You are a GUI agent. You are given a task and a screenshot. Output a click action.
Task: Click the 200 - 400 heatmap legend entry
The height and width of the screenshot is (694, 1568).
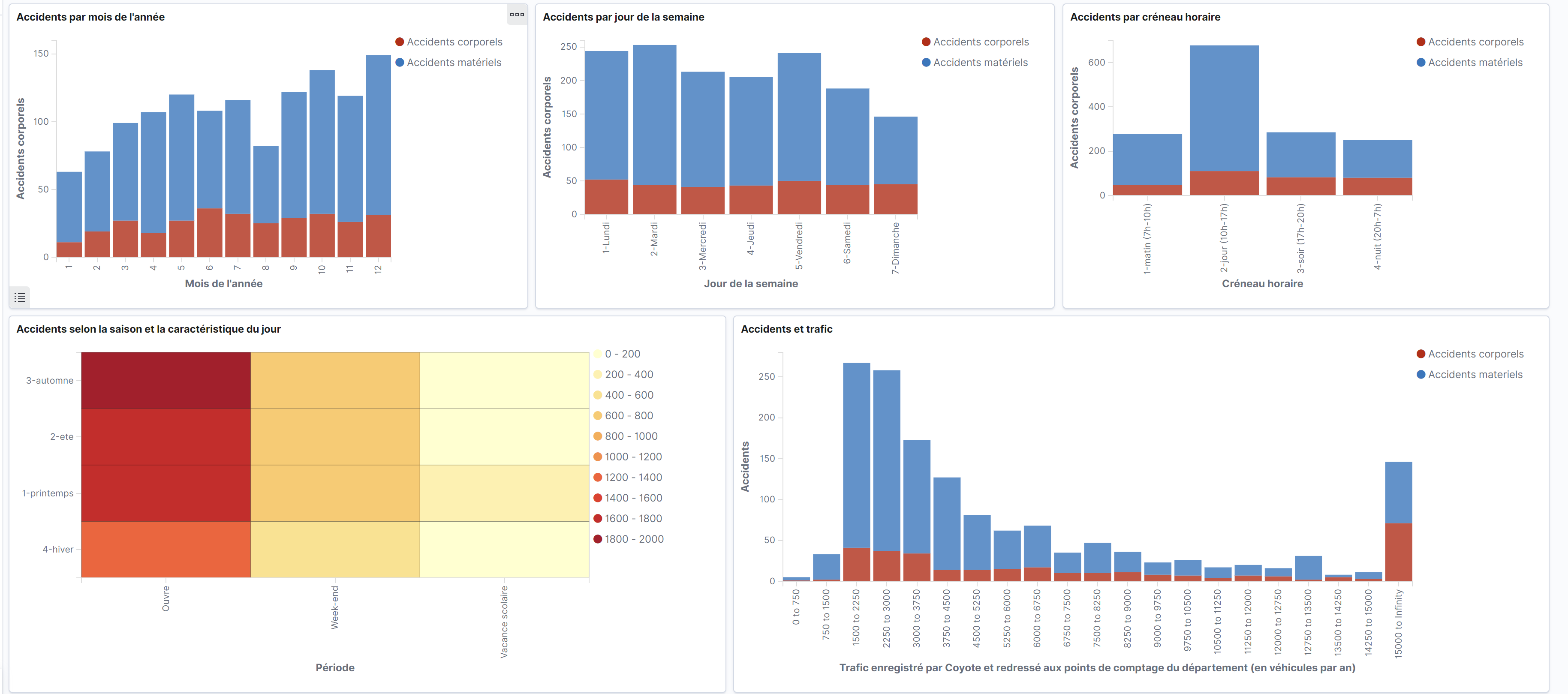623,375
